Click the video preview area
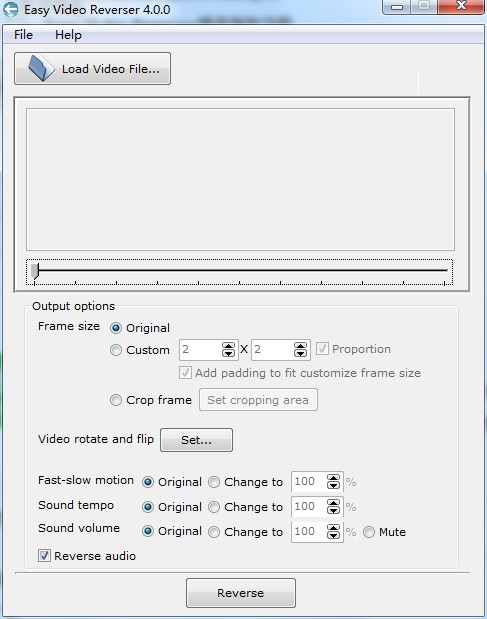This screenshot has width=487, height=619. 240,180
